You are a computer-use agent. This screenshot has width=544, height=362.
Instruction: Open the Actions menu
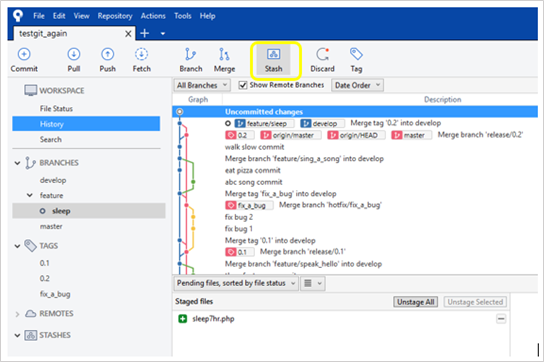click(153, 16)
